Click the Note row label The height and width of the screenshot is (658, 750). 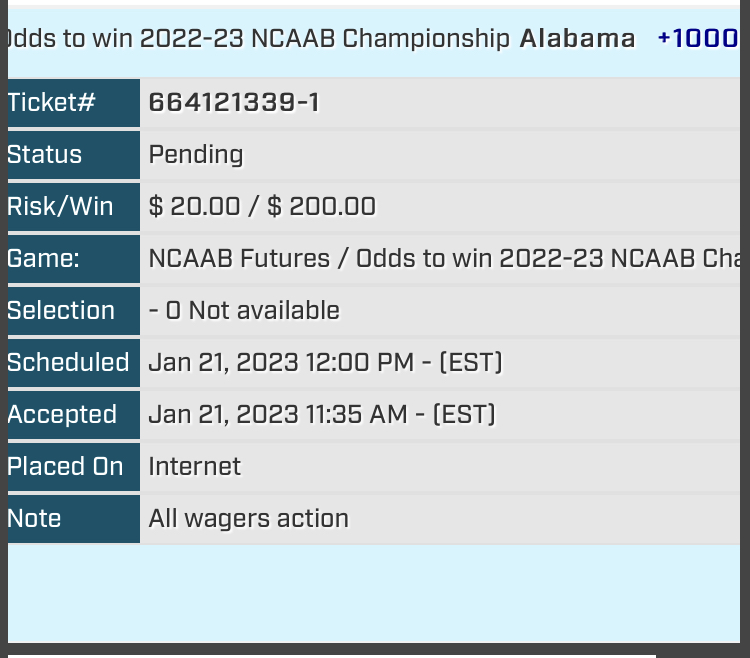pos(34,519)
